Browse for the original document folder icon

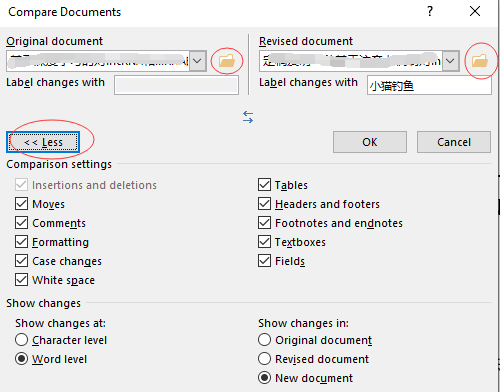[x=227, y=61]
